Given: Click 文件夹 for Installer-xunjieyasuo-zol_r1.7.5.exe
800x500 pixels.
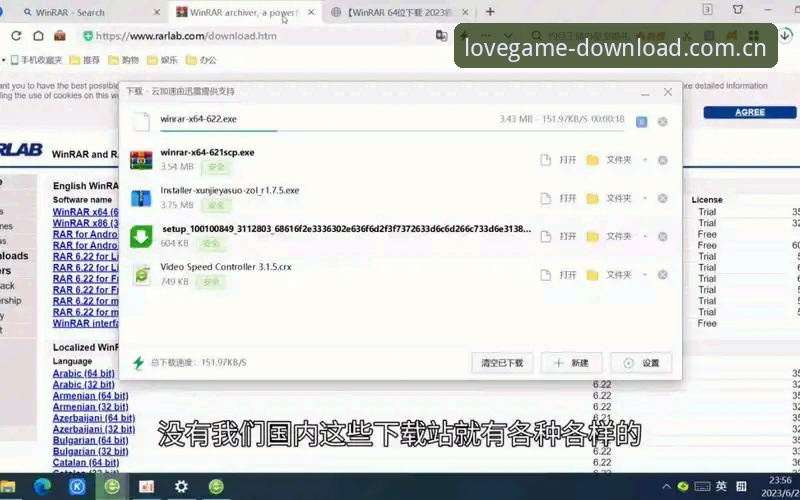Looking at the screenshot, I should (x=618, y=198).
